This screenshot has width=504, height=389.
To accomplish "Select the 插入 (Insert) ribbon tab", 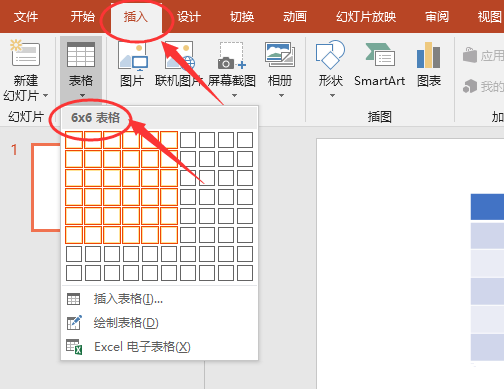I will (x=136, y=17).
